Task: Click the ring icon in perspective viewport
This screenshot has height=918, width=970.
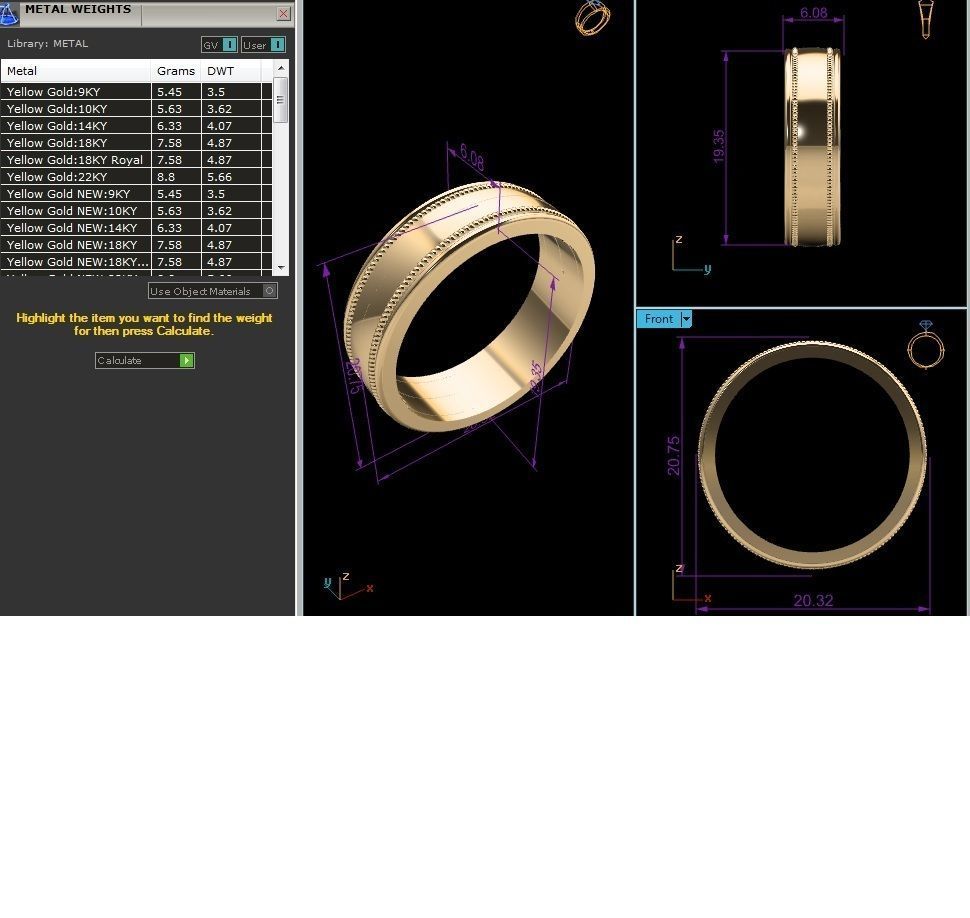Action: (x=592, y=18)
